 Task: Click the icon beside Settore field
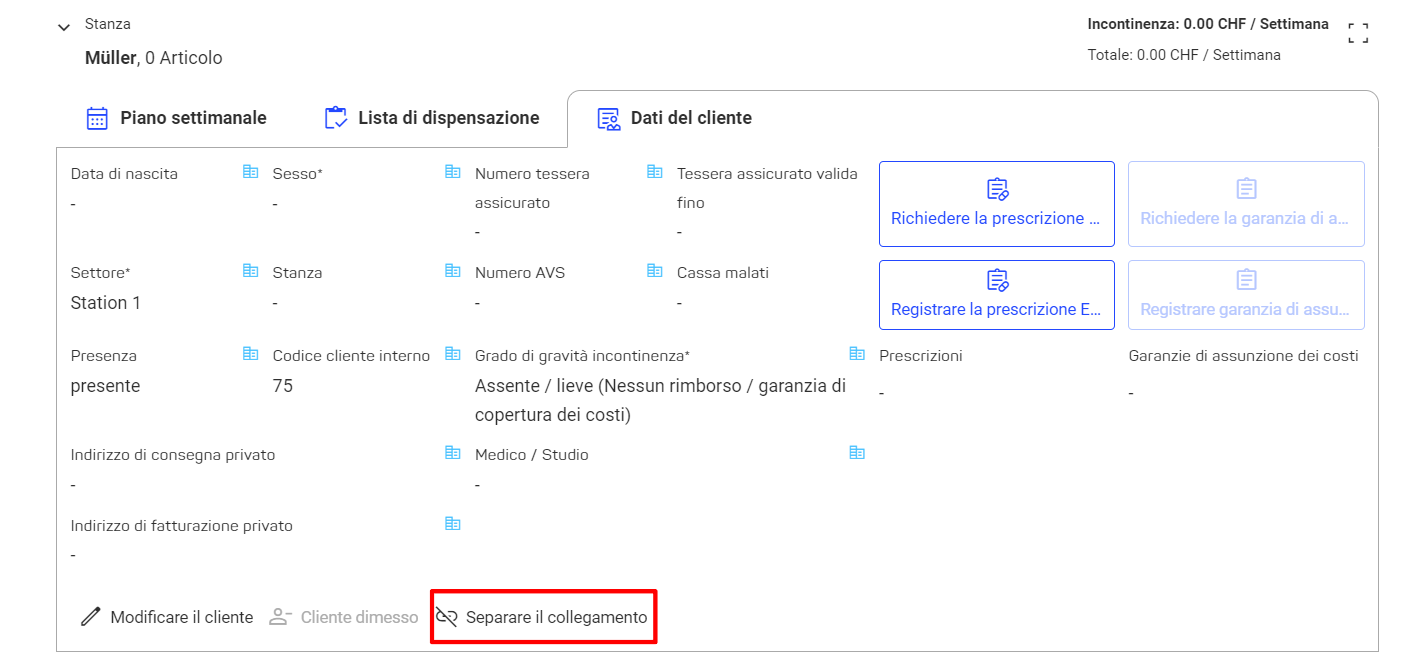[x=251, y=271]
